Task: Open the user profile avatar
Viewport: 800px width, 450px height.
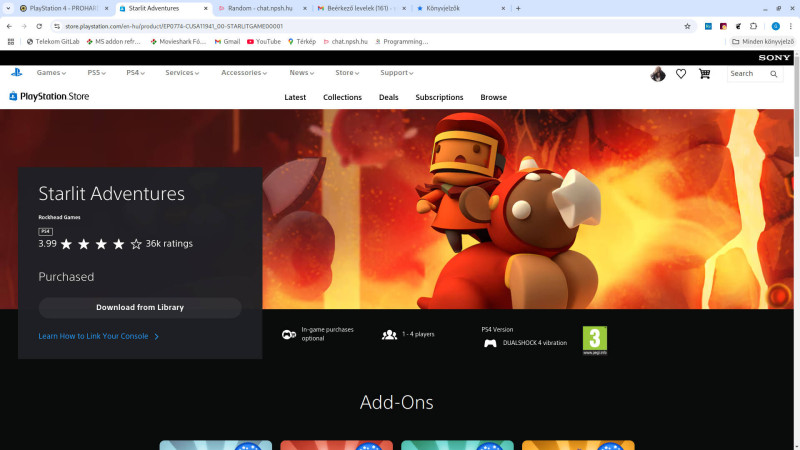Action: point(658,74)
